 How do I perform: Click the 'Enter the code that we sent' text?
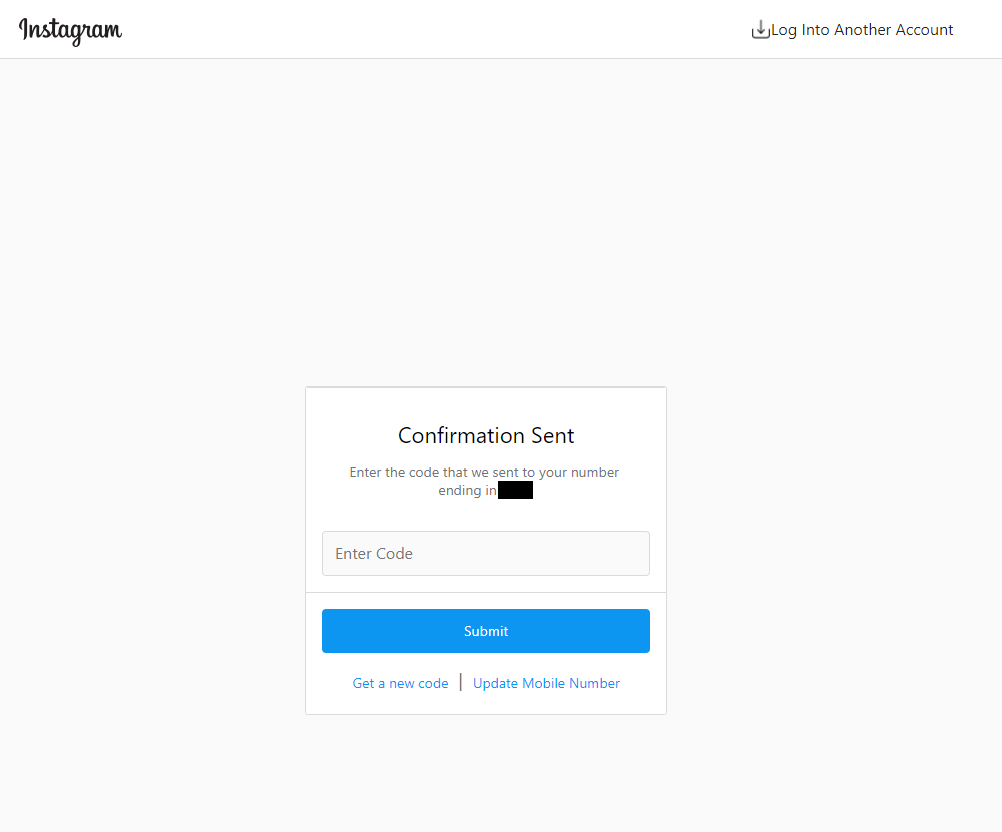484,472
